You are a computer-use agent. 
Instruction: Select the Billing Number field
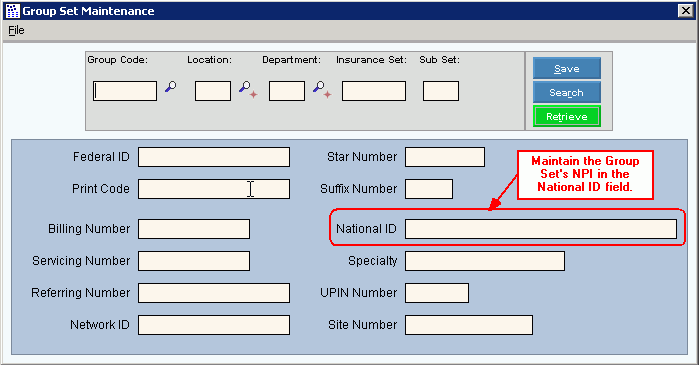tap(194, 229)
